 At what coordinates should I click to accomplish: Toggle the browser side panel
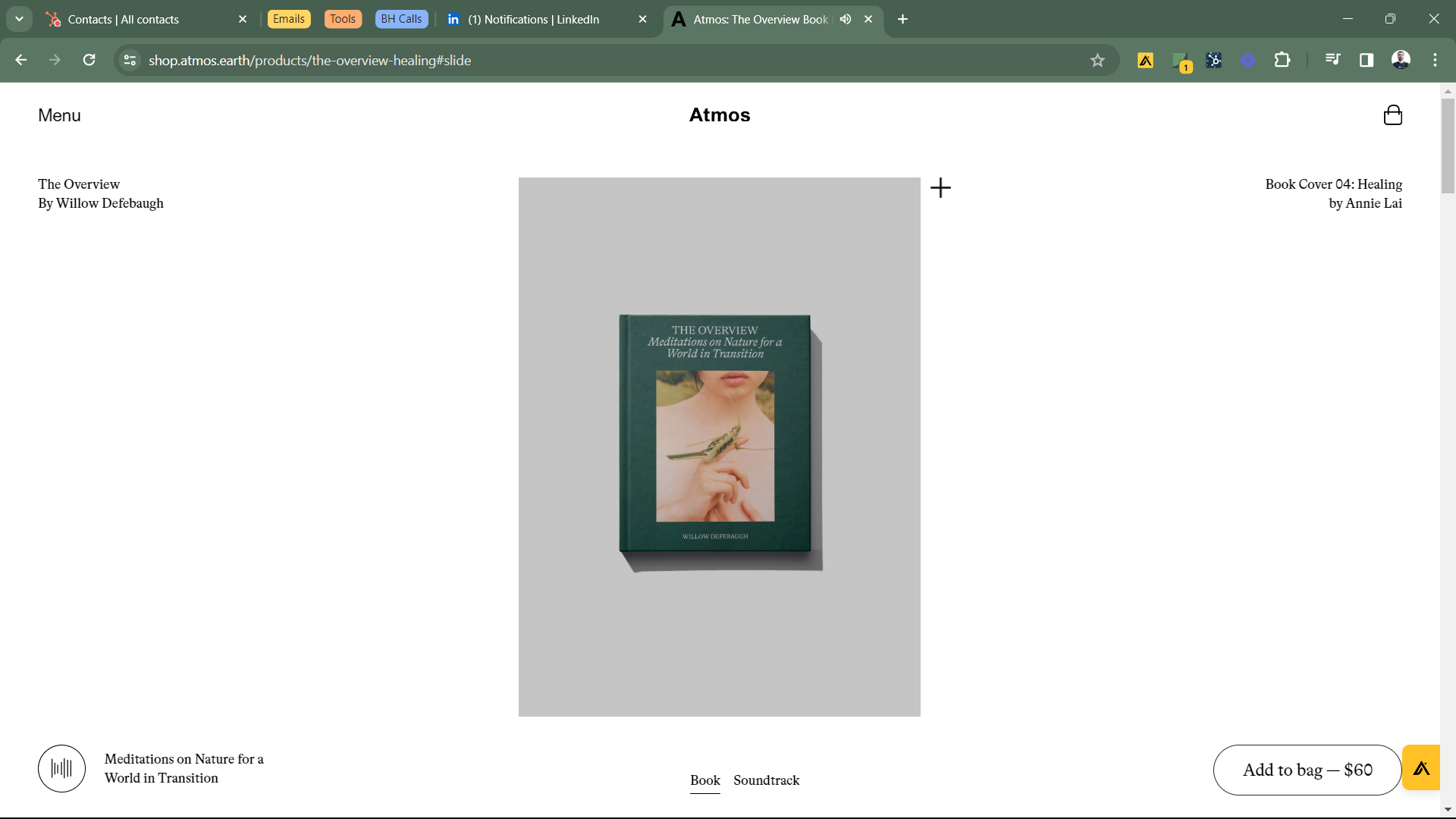[x=1367, y=61]
